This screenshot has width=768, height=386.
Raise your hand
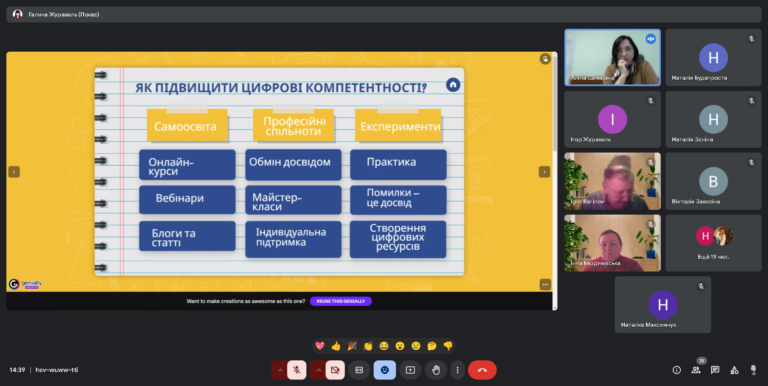pos(436,370)
